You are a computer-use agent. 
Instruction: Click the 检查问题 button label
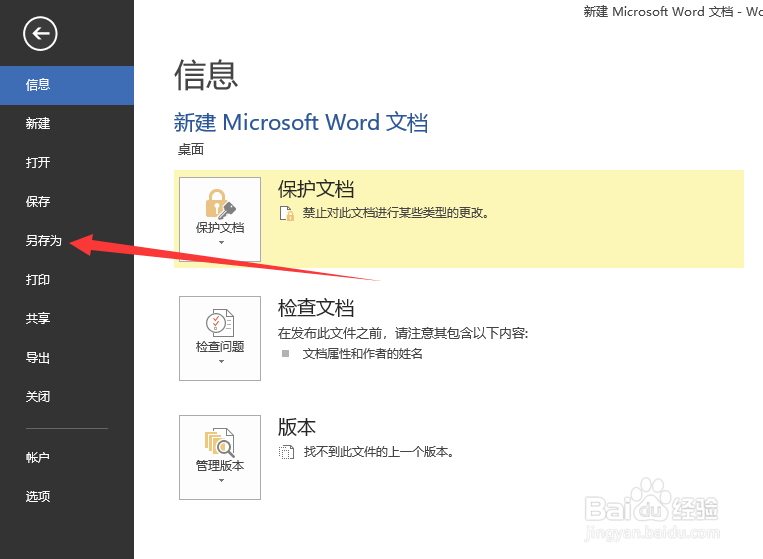[220, 347]
